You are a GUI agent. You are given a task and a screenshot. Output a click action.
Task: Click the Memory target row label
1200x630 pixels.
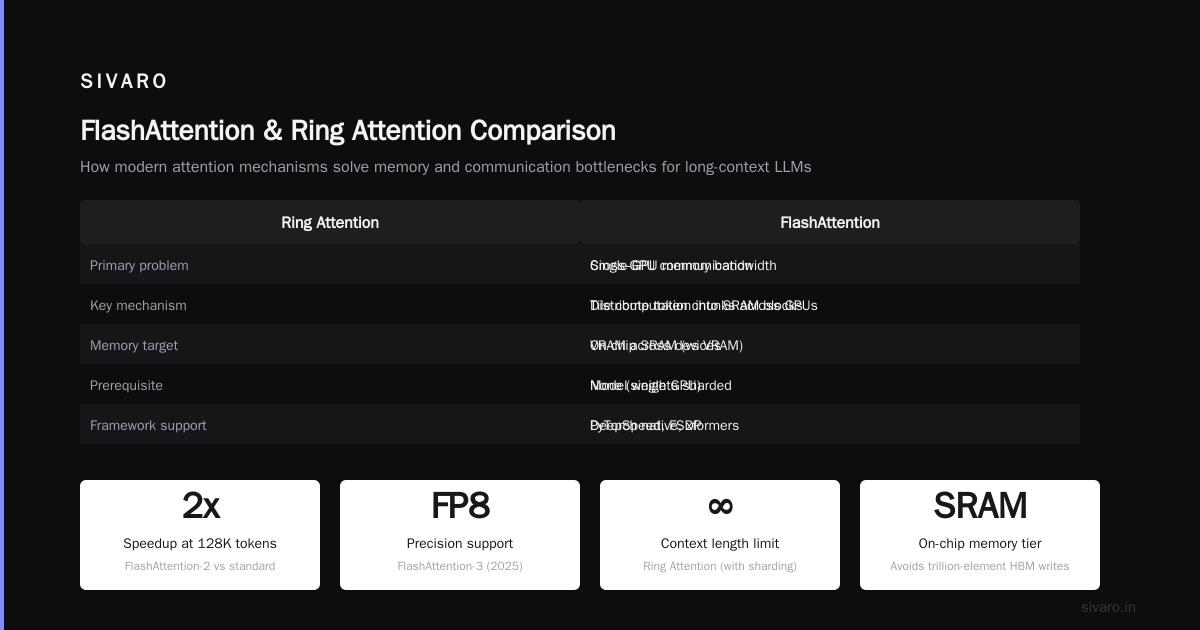[x=134, y=345]
